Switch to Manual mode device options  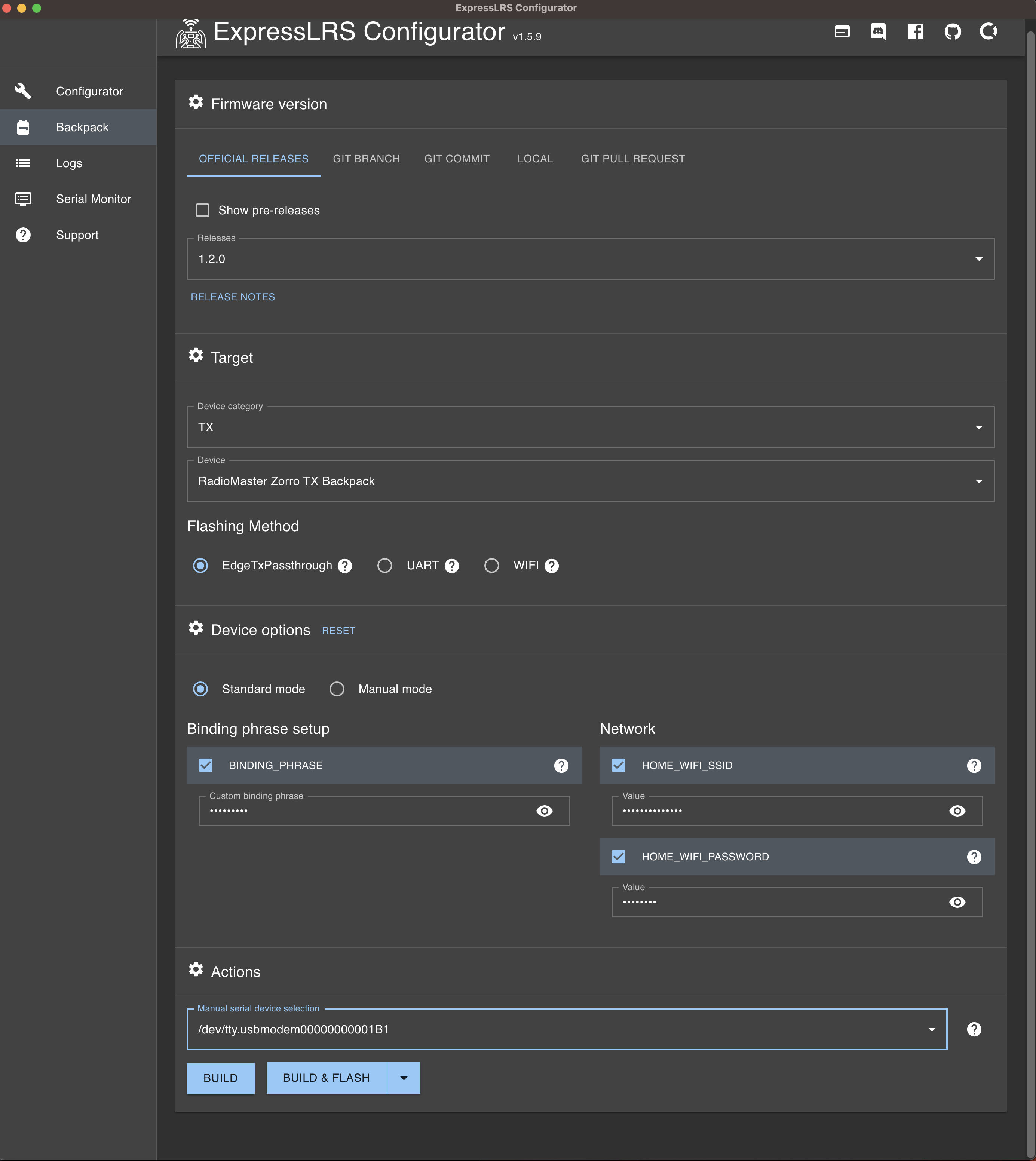click(x=337, y=689)
